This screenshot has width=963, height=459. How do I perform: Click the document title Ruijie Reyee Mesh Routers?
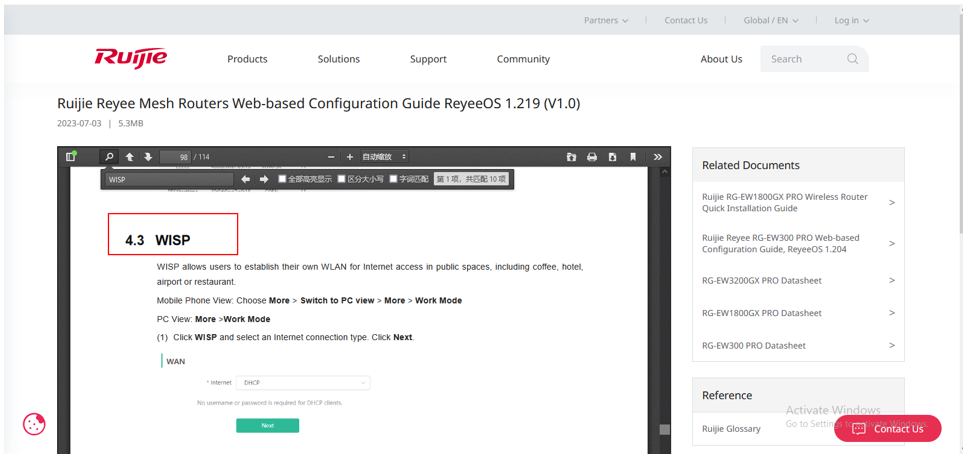click(x=318, y=104)
